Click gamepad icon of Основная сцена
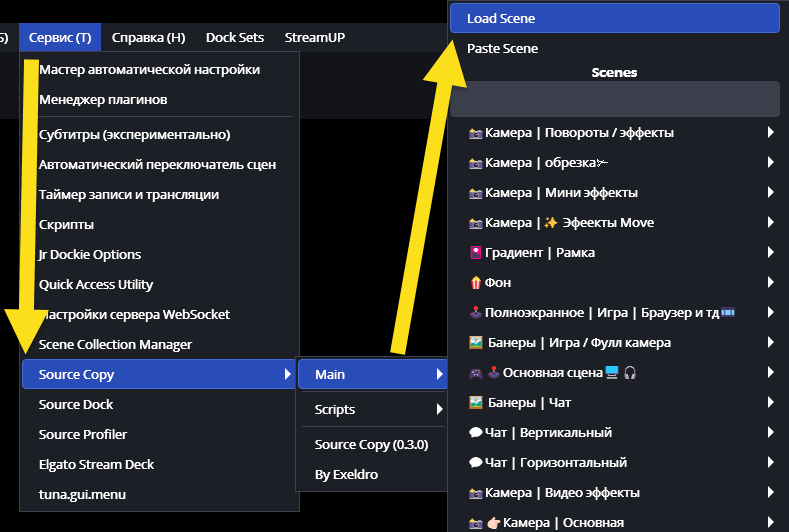 (475, 373)
